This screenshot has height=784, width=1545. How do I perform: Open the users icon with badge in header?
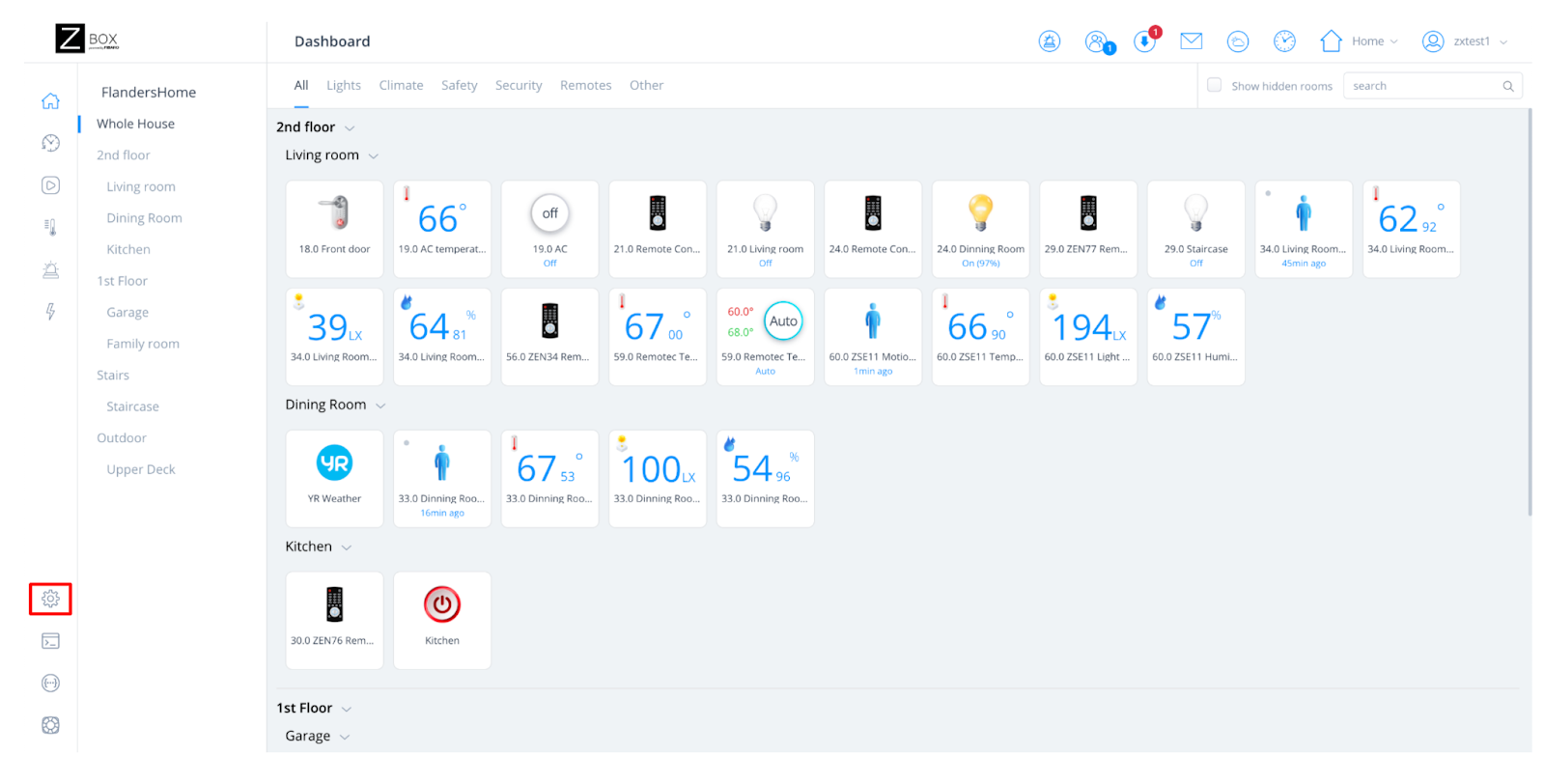(1098, 42)
